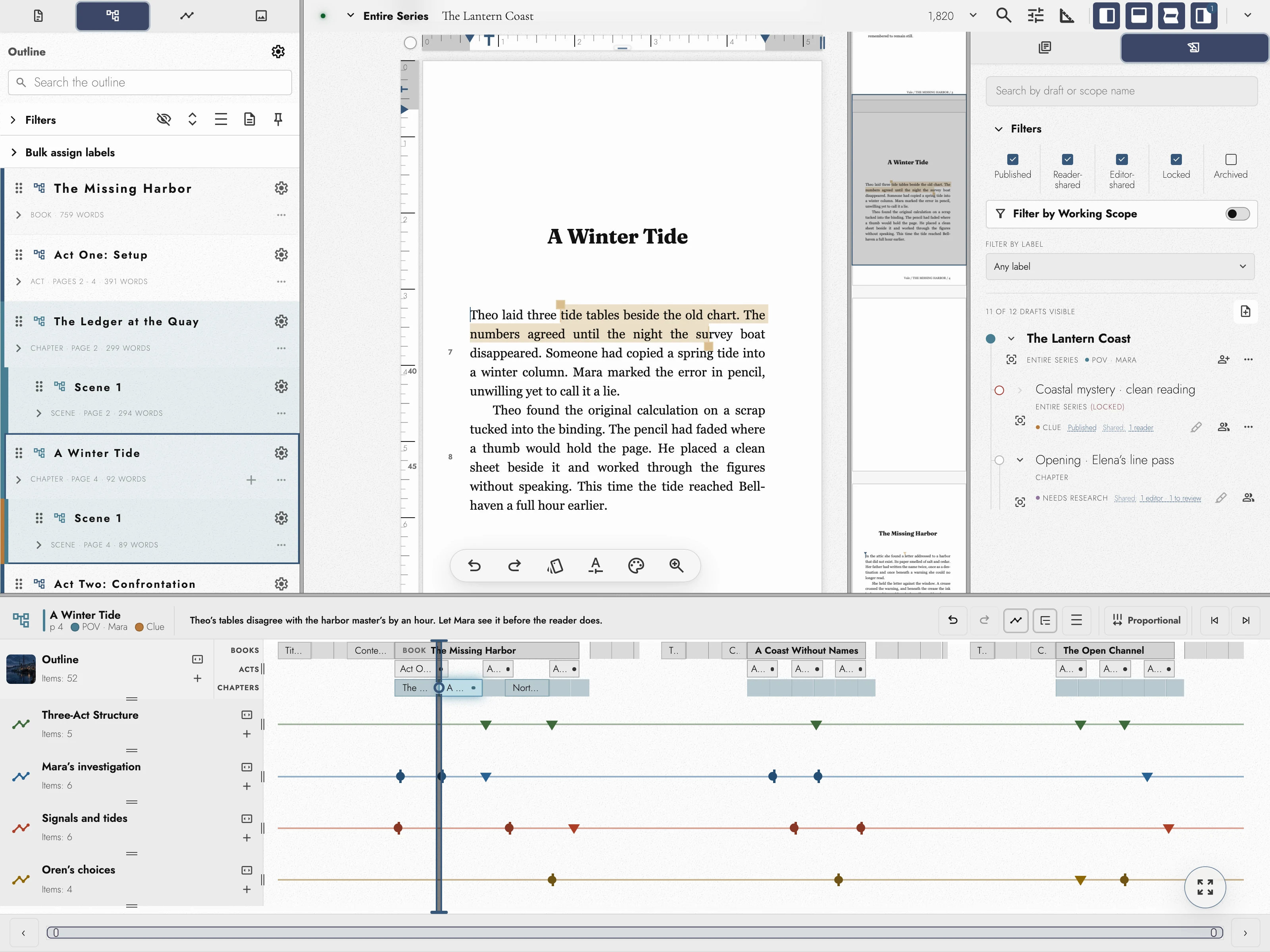Open search magnifier in top toolbar

[1004, 15]
